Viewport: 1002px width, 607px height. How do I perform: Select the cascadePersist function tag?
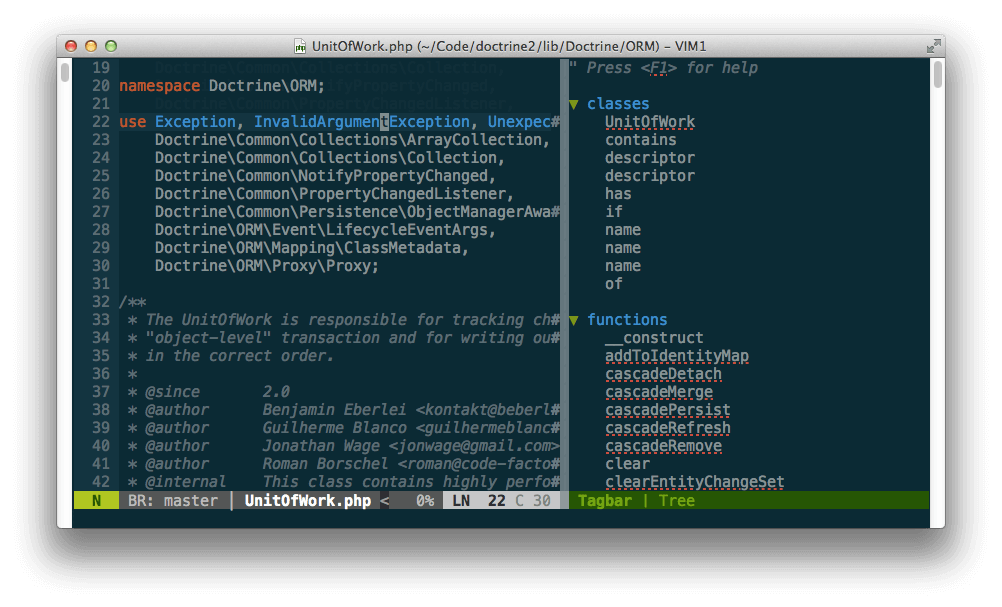tap(667, 409)
